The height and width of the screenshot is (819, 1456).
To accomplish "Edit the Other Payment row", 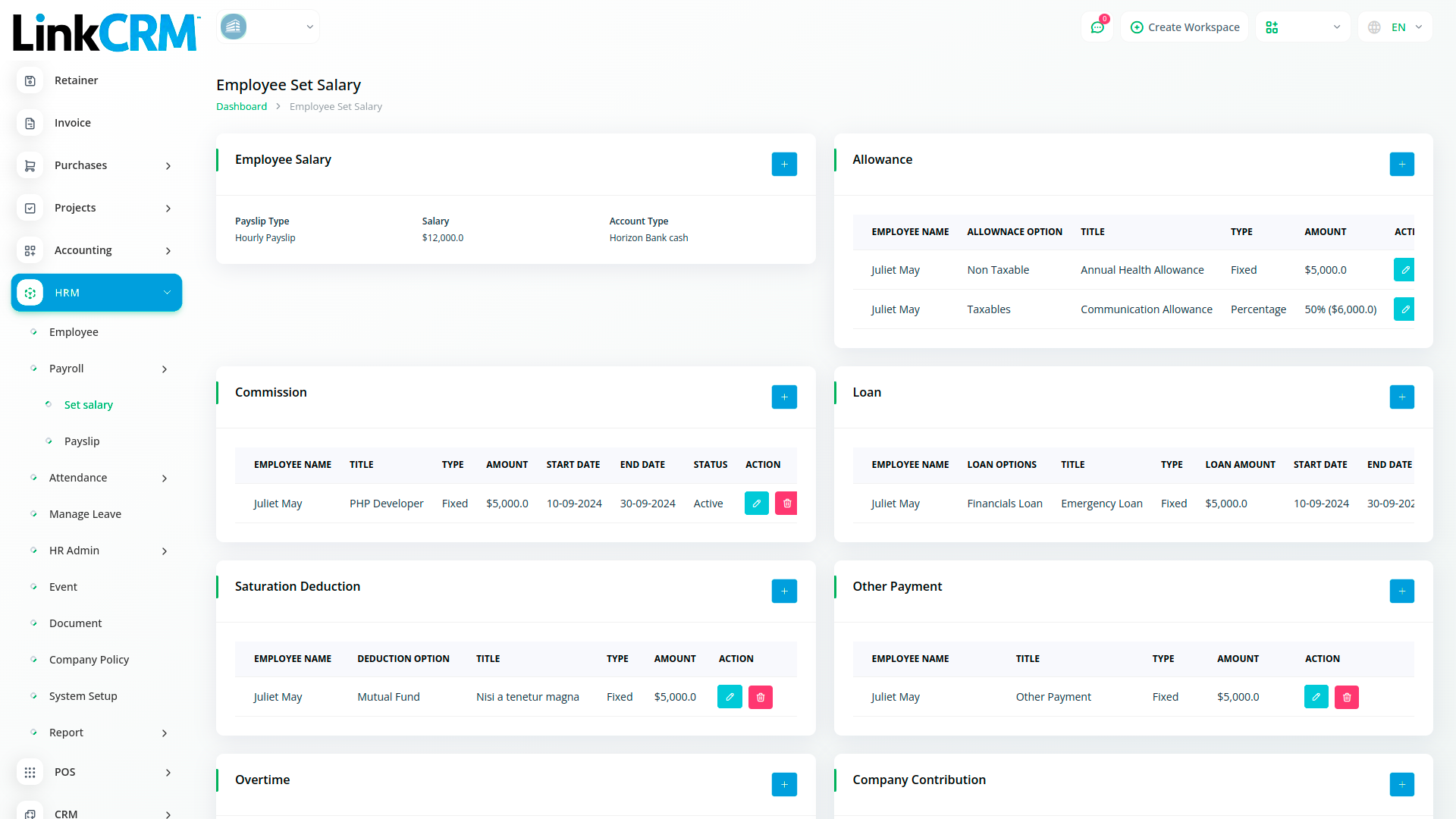I will (x=1316, y=697).
